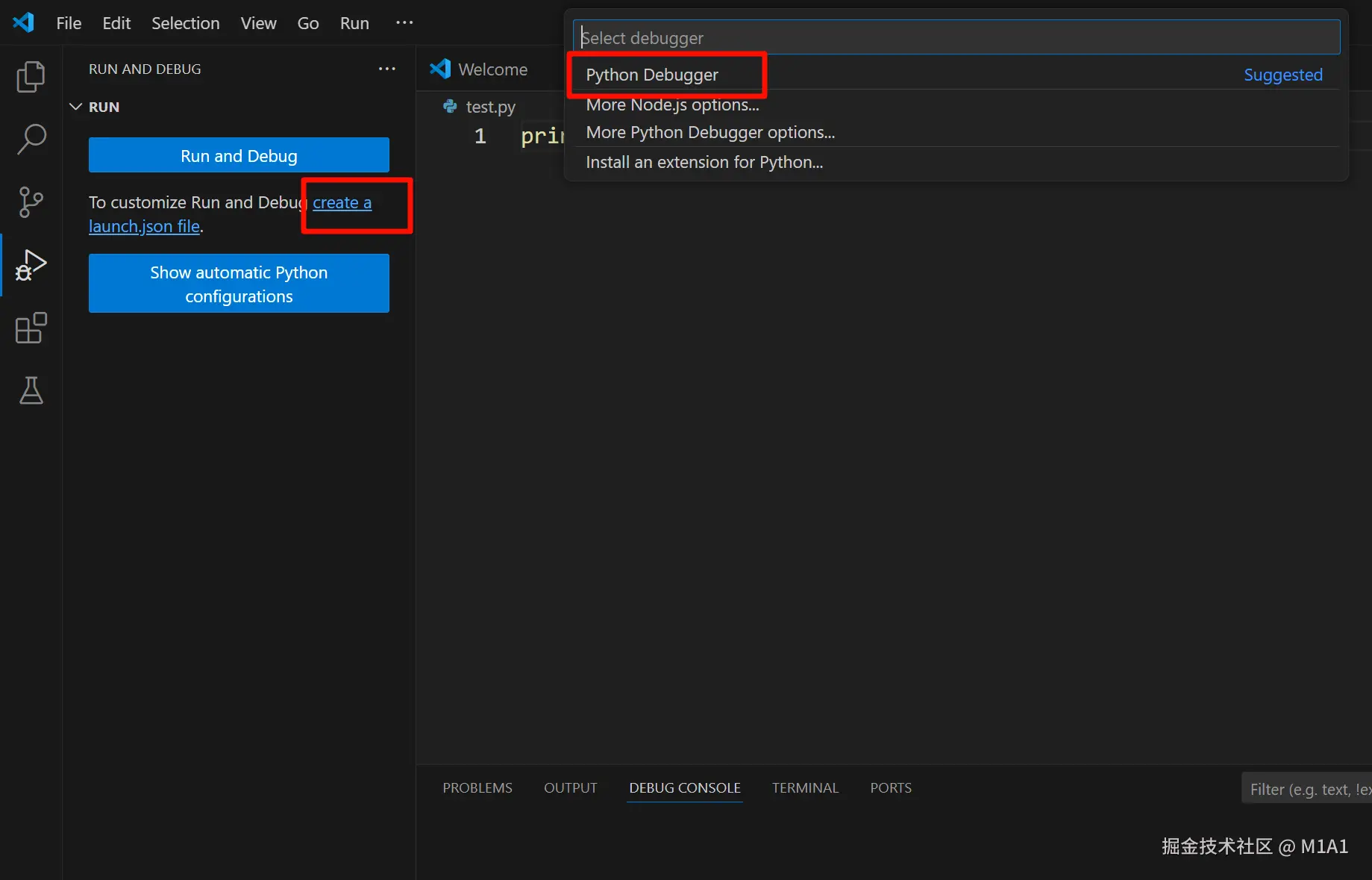This screenshot has height=880, width=1372.
Task: Click the VS Code logo icon
Action: point(23,22)
